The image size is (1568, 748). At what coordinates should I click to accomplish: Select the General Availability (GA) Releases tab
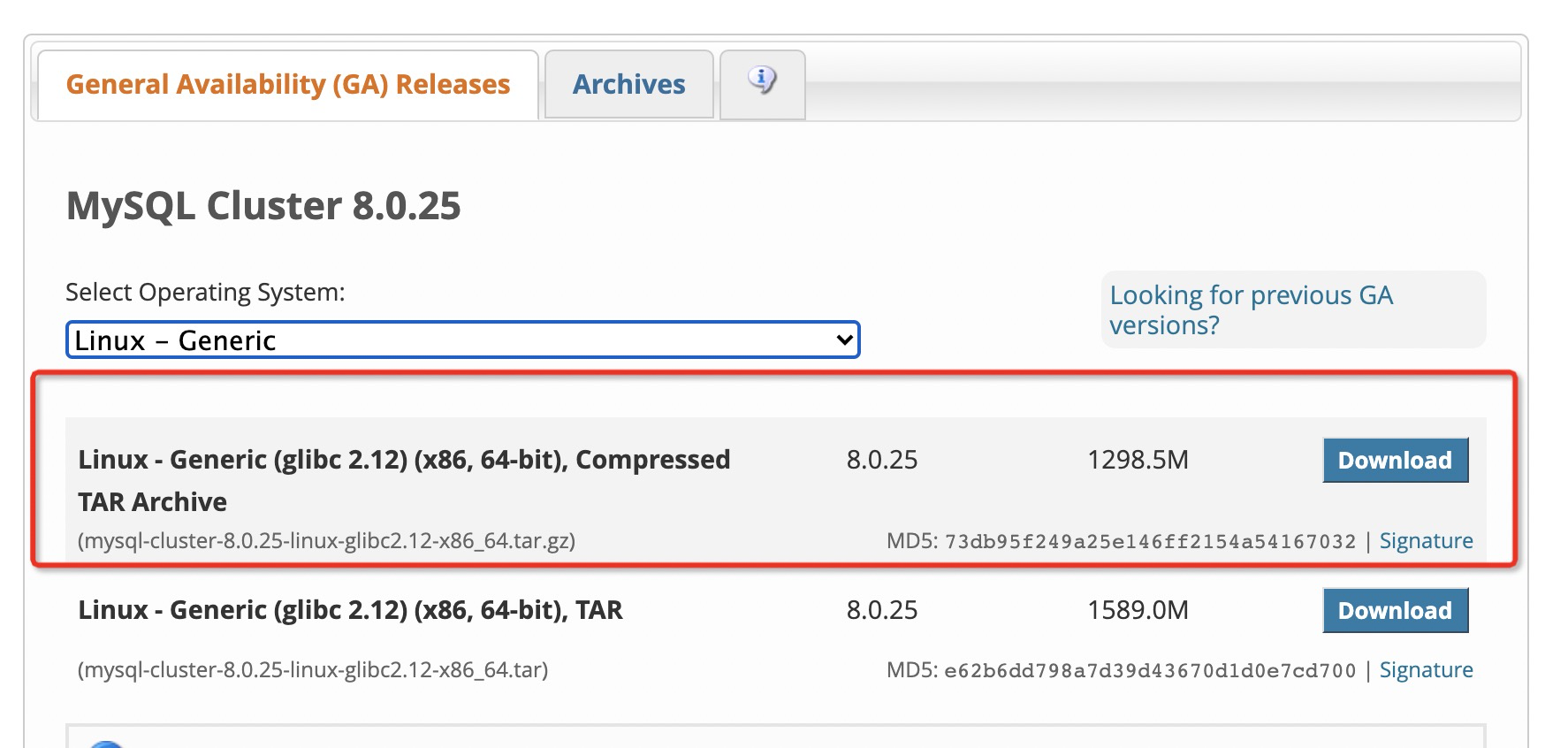(x=288, y=84)
